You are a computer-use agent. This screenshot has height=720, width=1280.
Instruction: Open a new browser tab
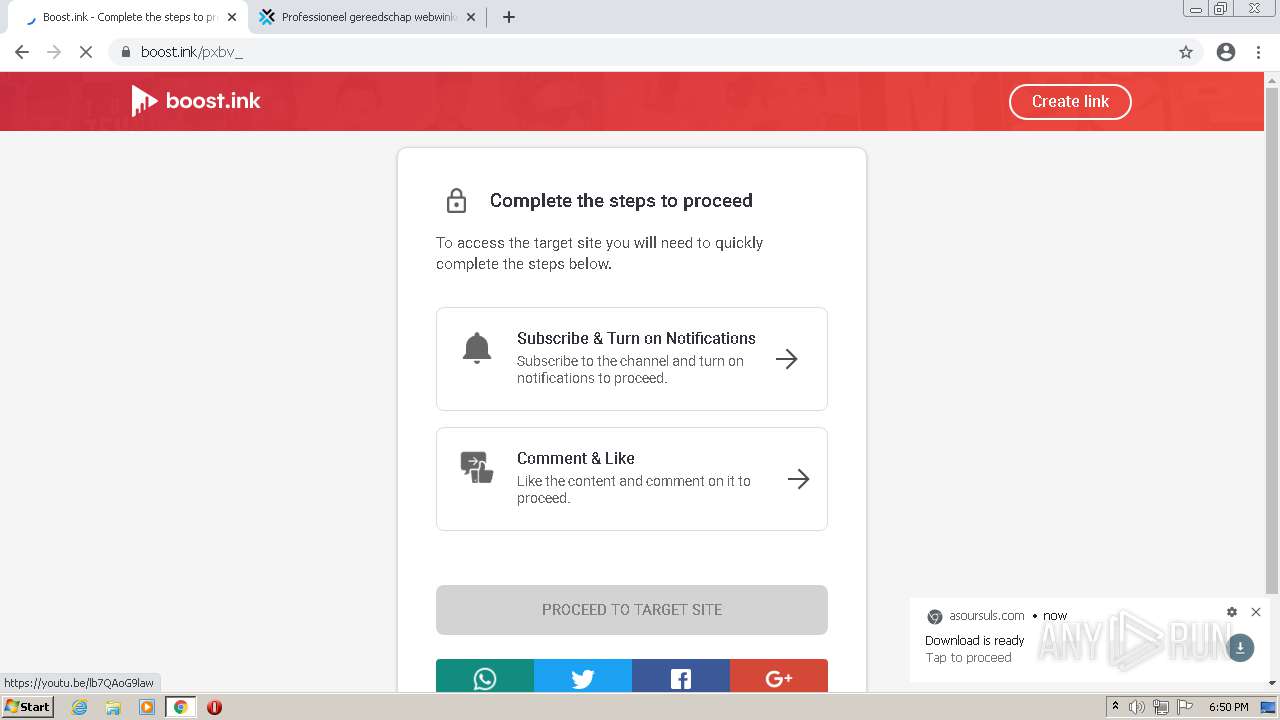[x=508, y=17]
